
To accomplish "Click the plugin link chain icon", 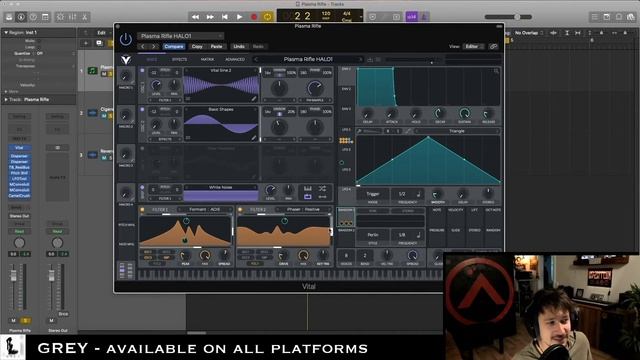I will [493, 47].
